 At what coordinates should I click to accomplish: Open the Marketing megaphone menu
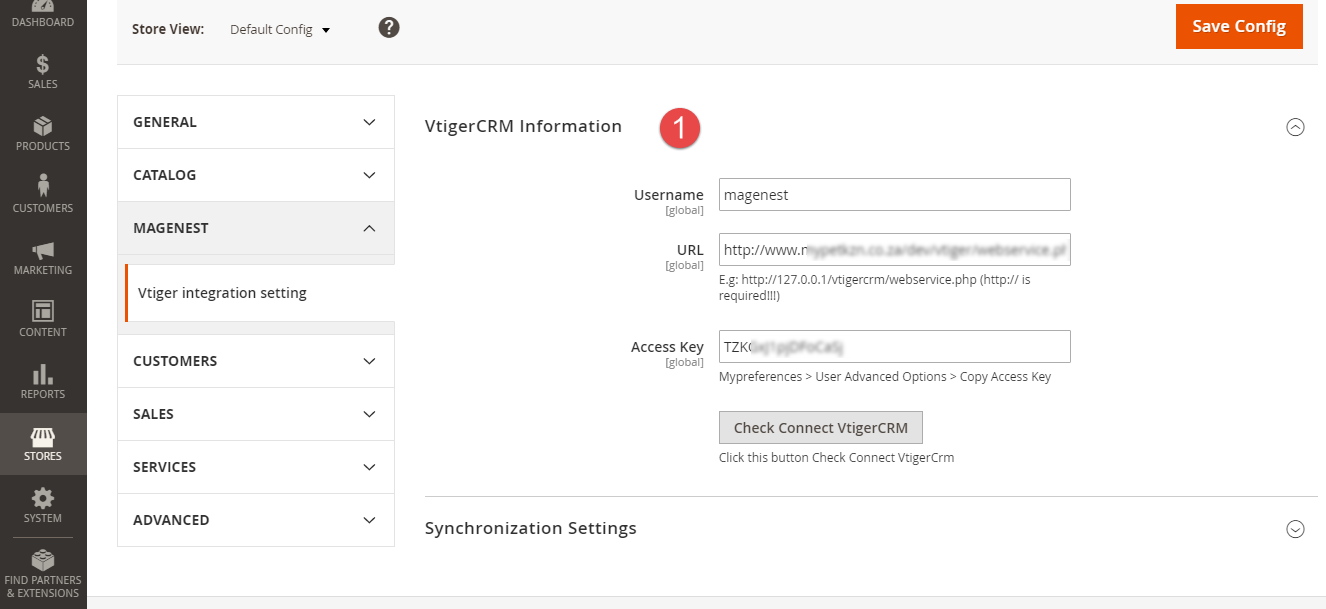(43, 258)
